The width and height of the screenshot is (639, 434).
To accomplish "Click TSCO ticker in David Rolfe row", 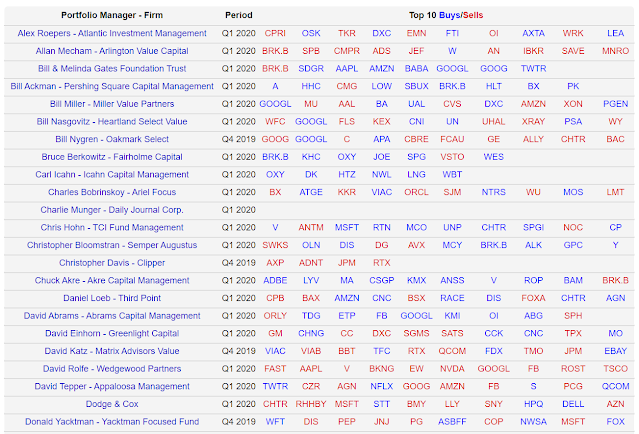I will (x=615, y=369).
